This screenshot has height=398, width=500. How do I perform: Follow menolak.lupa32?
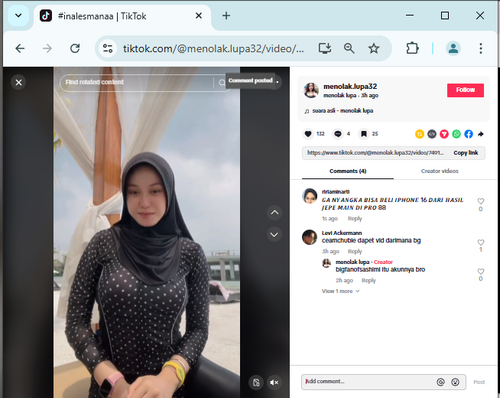click(465, 90)
